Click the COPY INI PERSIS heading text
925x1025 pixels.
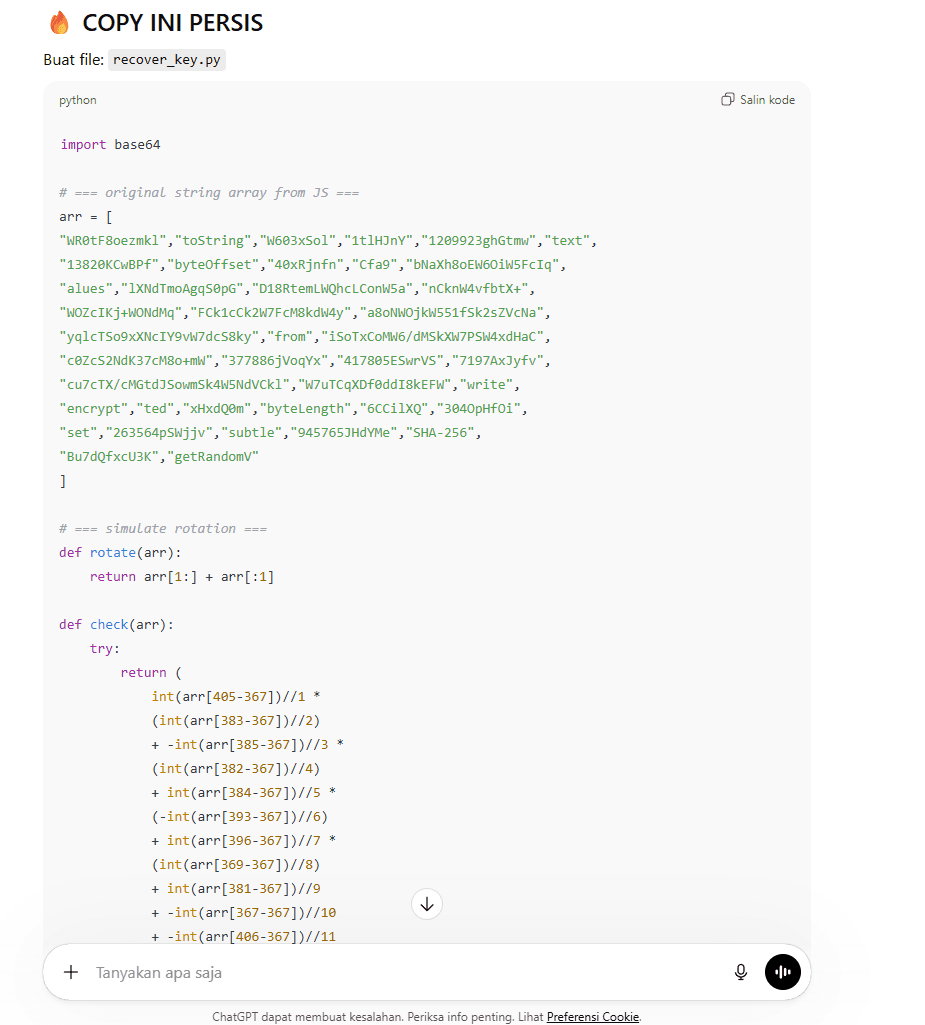coord(172,23)
